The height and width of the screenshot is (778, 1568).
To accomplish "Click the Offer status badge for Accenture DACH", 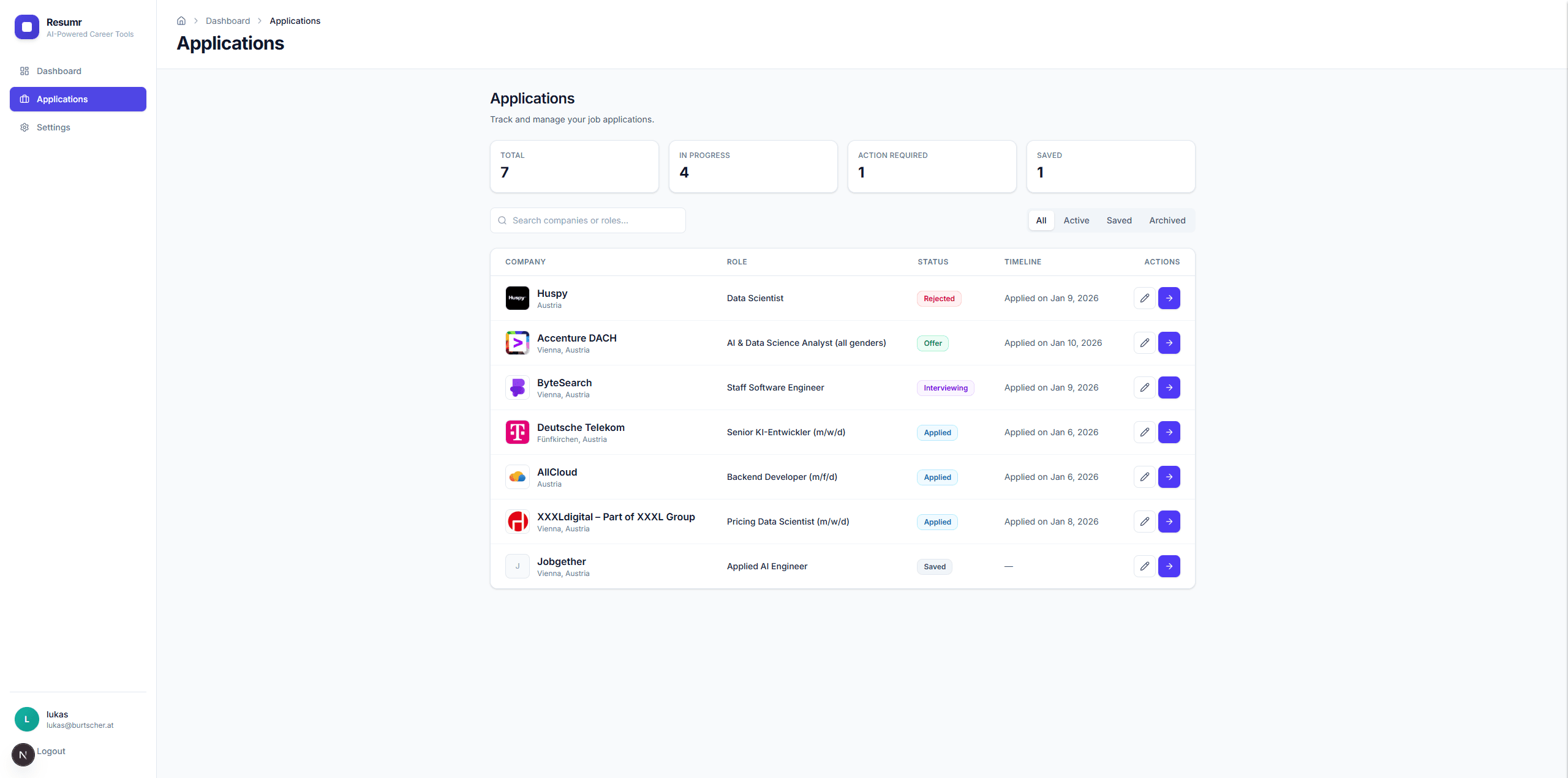I will coord(932,343).
